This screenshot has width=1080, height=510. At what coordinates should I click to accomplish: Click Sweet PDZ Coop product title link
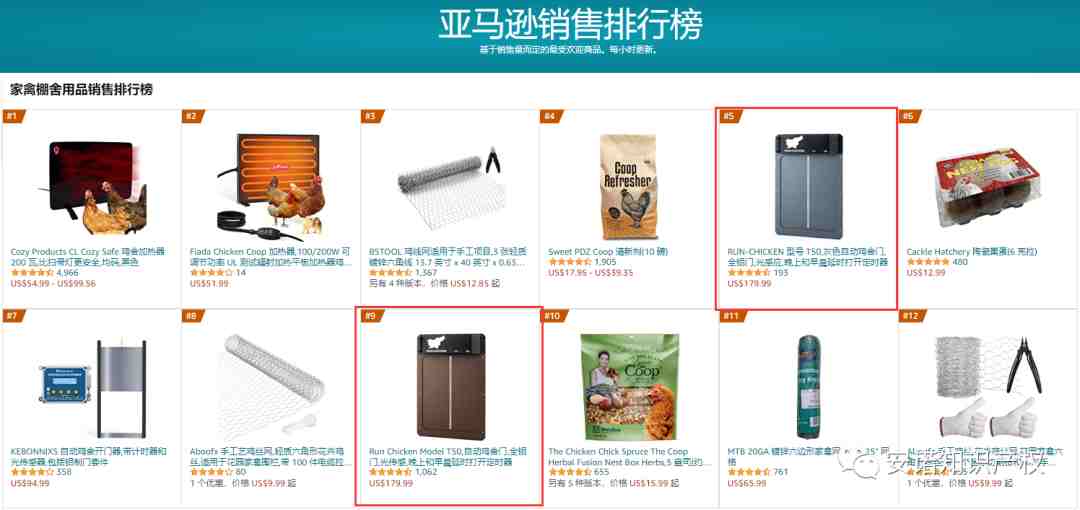pos(608,252)
